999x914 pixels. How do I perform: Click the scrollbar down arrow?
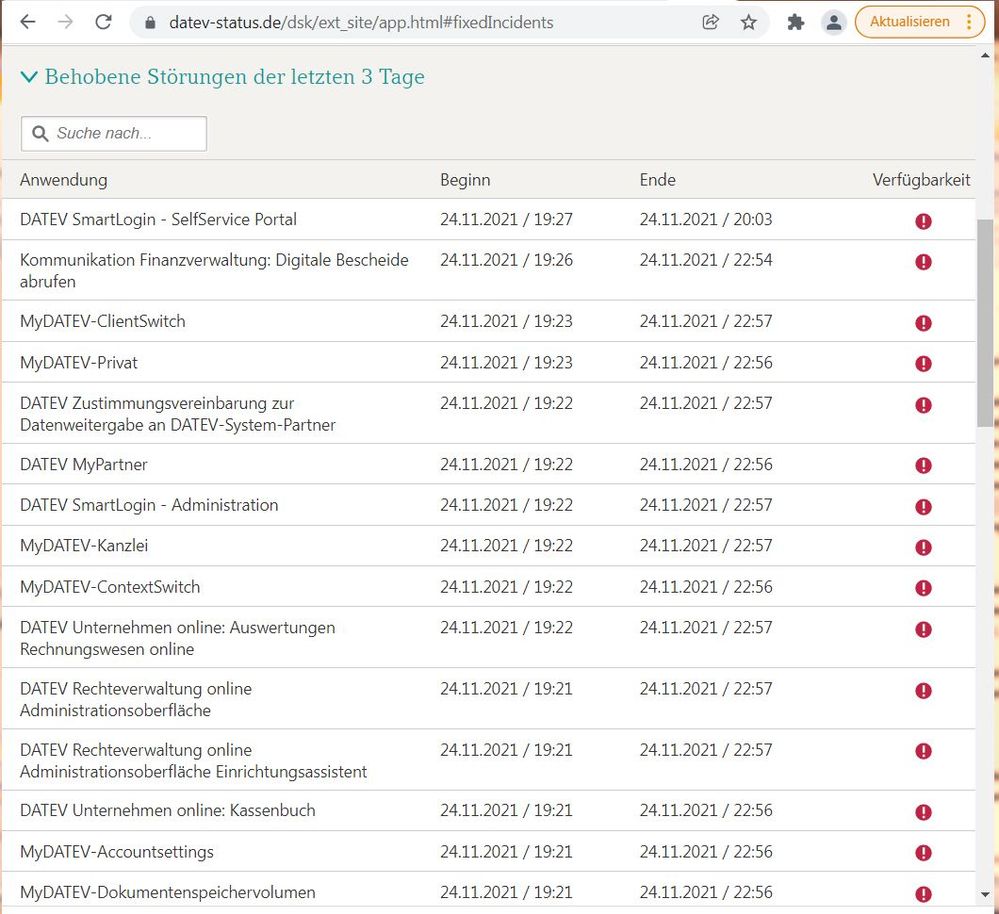pyautogui.click(x=985, y=896)
